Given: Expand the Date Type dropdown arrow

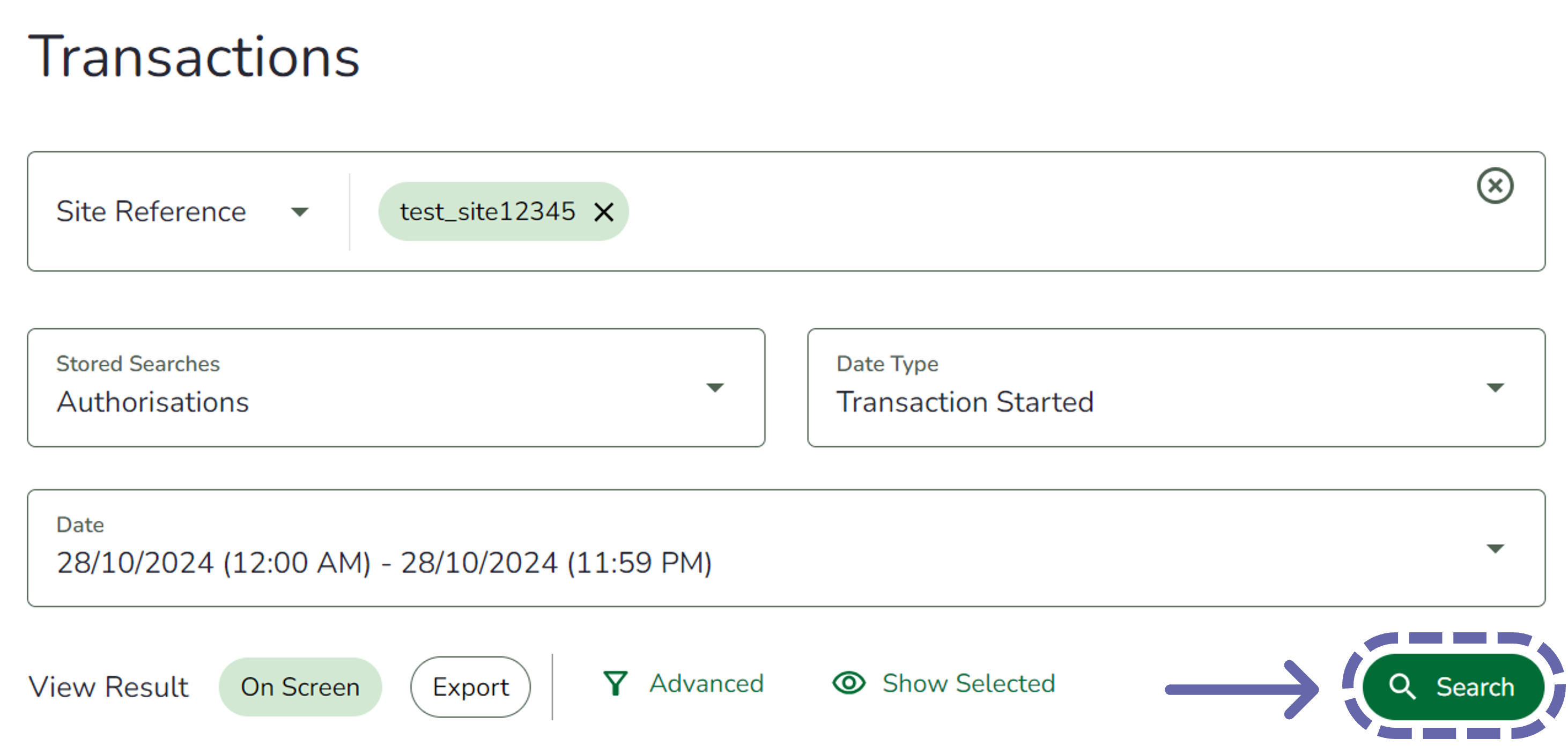Looking at the screenshot, I should click(x=1495, y=388).
